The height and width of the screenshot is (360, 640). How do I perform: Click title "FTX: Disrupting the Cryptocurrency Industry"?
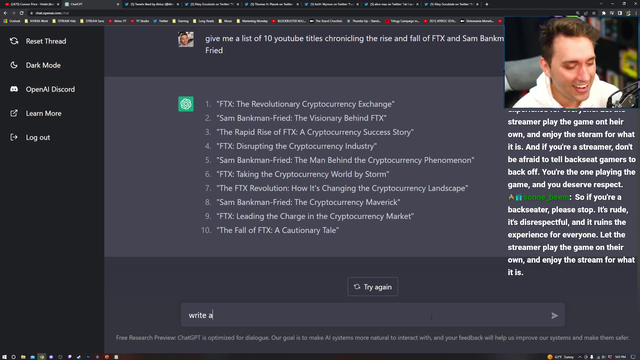pyautogui.click(x=296, y=146)
